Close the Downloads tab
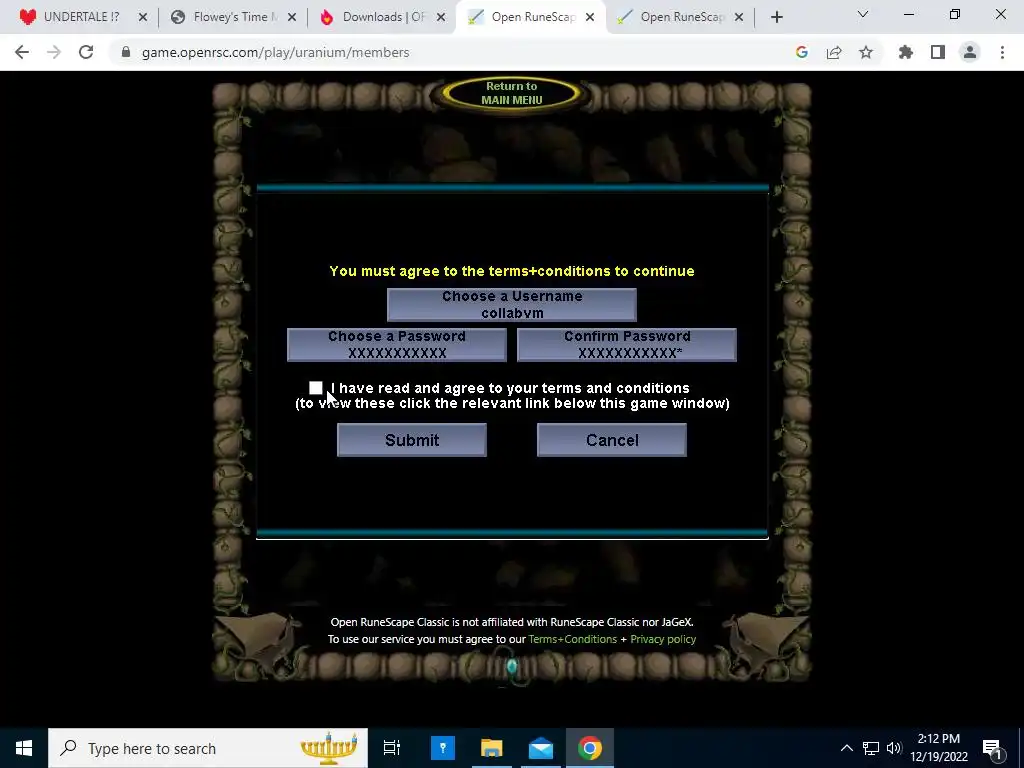The width and height of the screenshot is (1024, 768). pos(441,18)
